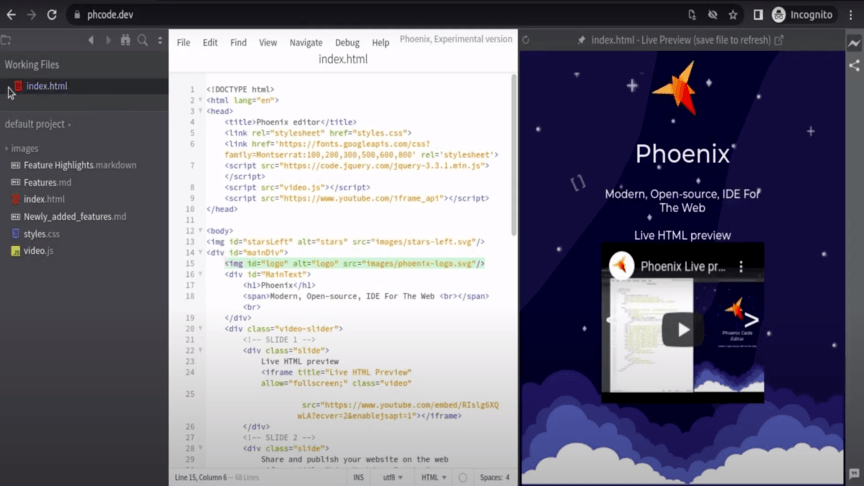Go back with the sidebar left arrow
The height and width of the screenshot is (486, 864).
coord(91,40)
